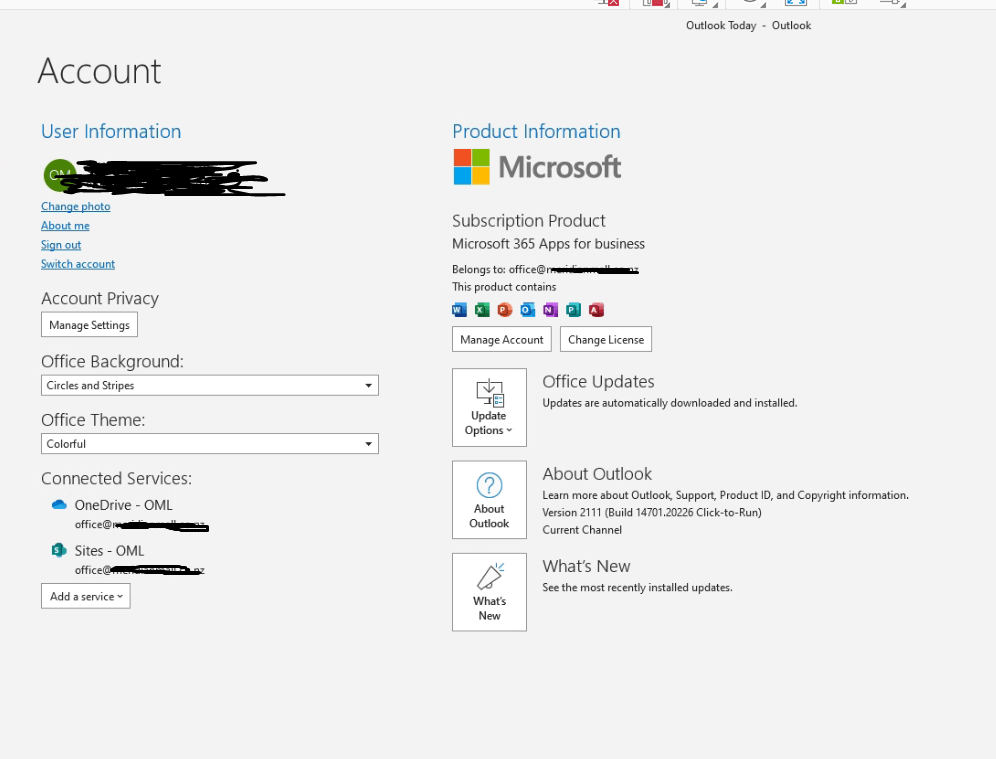The width and height of the screenshot is (996, 759).
Task: Click the Current Channel text
Action: point(582,530)
